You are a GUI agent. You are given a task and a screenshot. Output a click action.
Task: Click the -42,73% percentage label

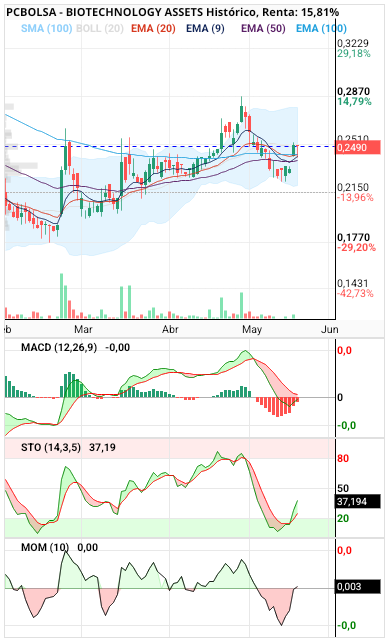355,293
